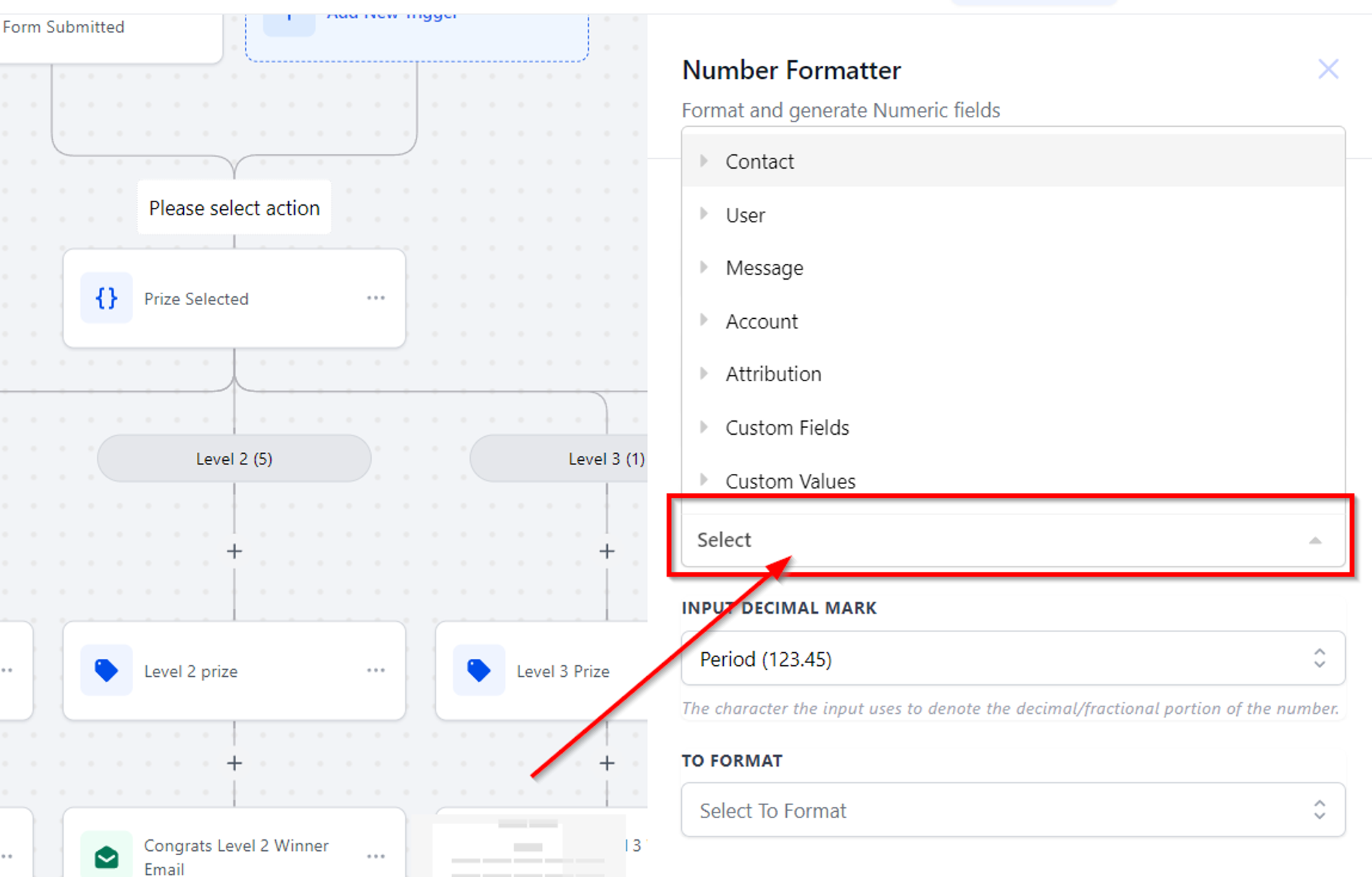The width and height of the screenshot is (1372, 877).
Task: Open the Congrats Level 2 Winner options menu
Action: tap(376, 856)
